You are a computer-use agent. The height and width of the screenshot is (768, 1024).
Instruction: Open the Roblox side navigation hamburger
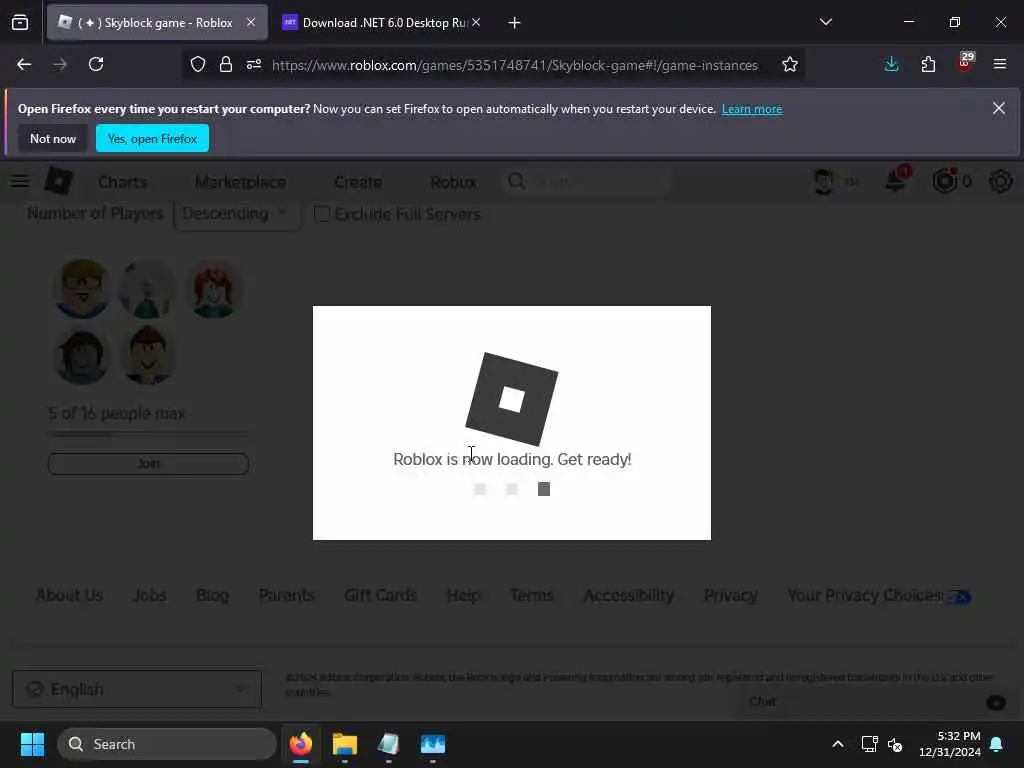[x=20, y=181]
